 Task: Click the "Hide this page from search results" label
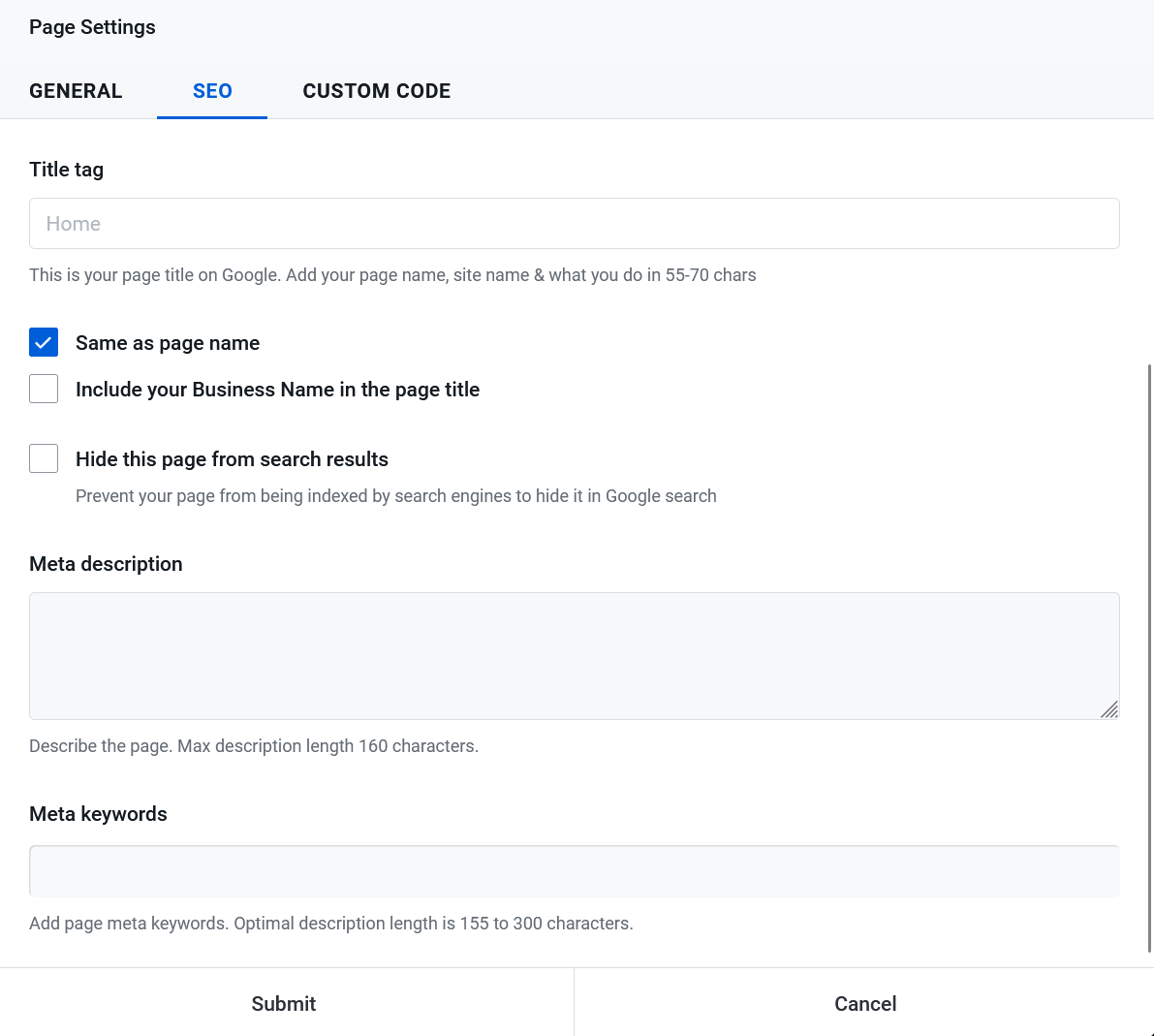pos(232,459)
